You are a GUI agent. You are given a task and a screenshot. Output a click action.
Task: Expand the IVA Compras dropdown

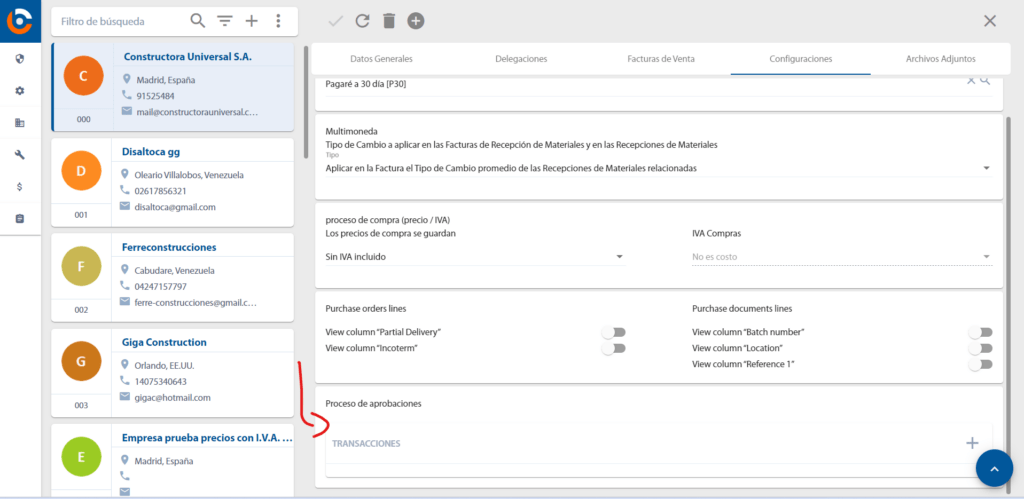pyautogui.click(x=986, y=257)
